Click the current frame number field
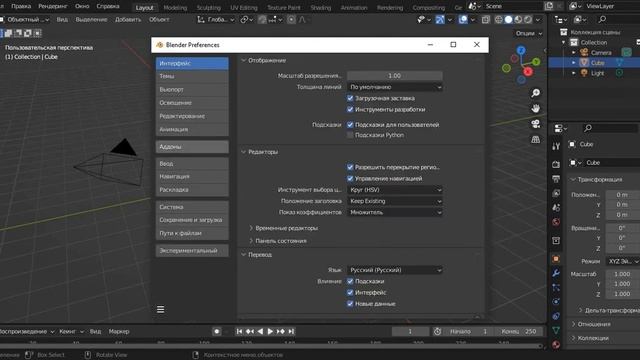640x360 pixels. point(410,331)
